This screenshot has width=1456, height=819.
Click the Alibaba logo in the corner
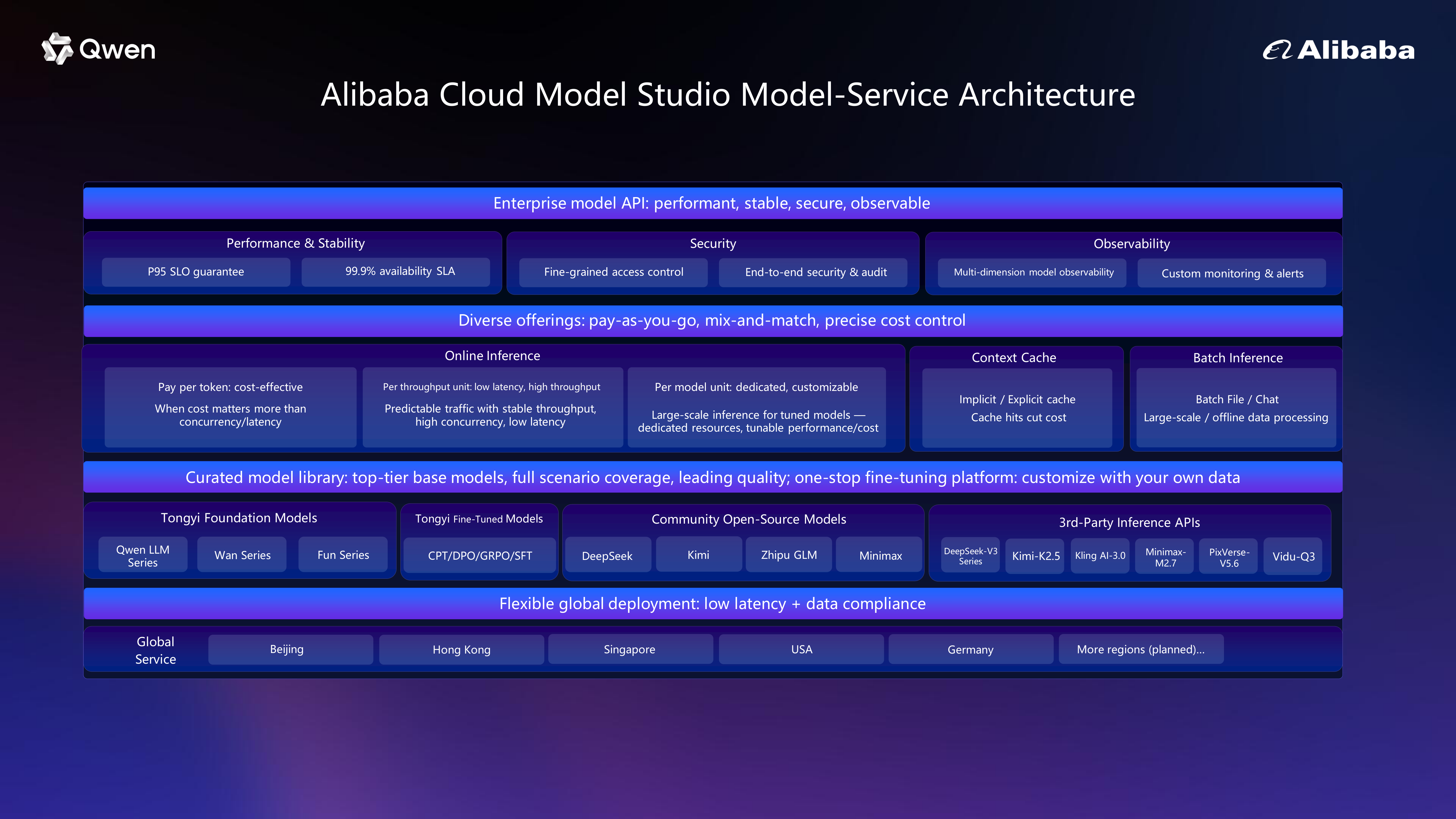(1338, 50)
